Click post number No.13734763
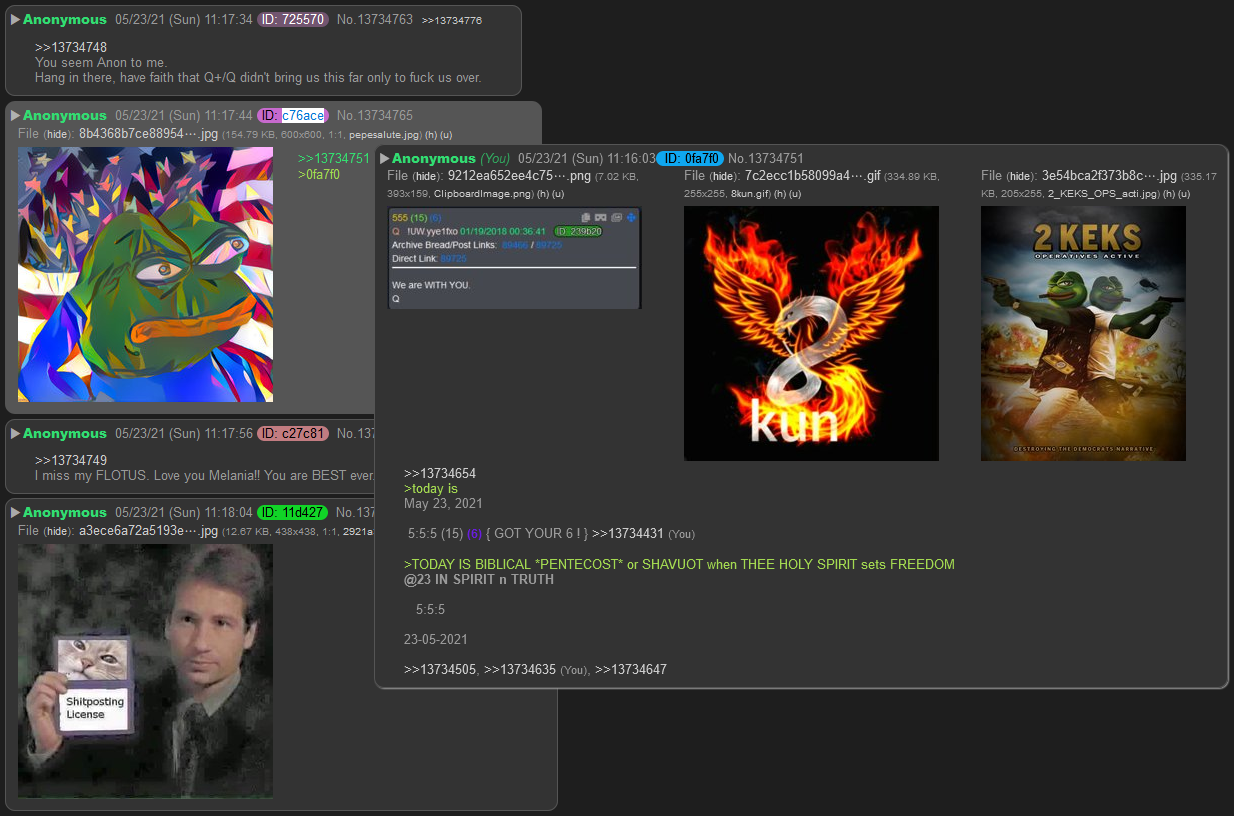The width and height of the screenshot is (1234, 816). pos(375,20)
